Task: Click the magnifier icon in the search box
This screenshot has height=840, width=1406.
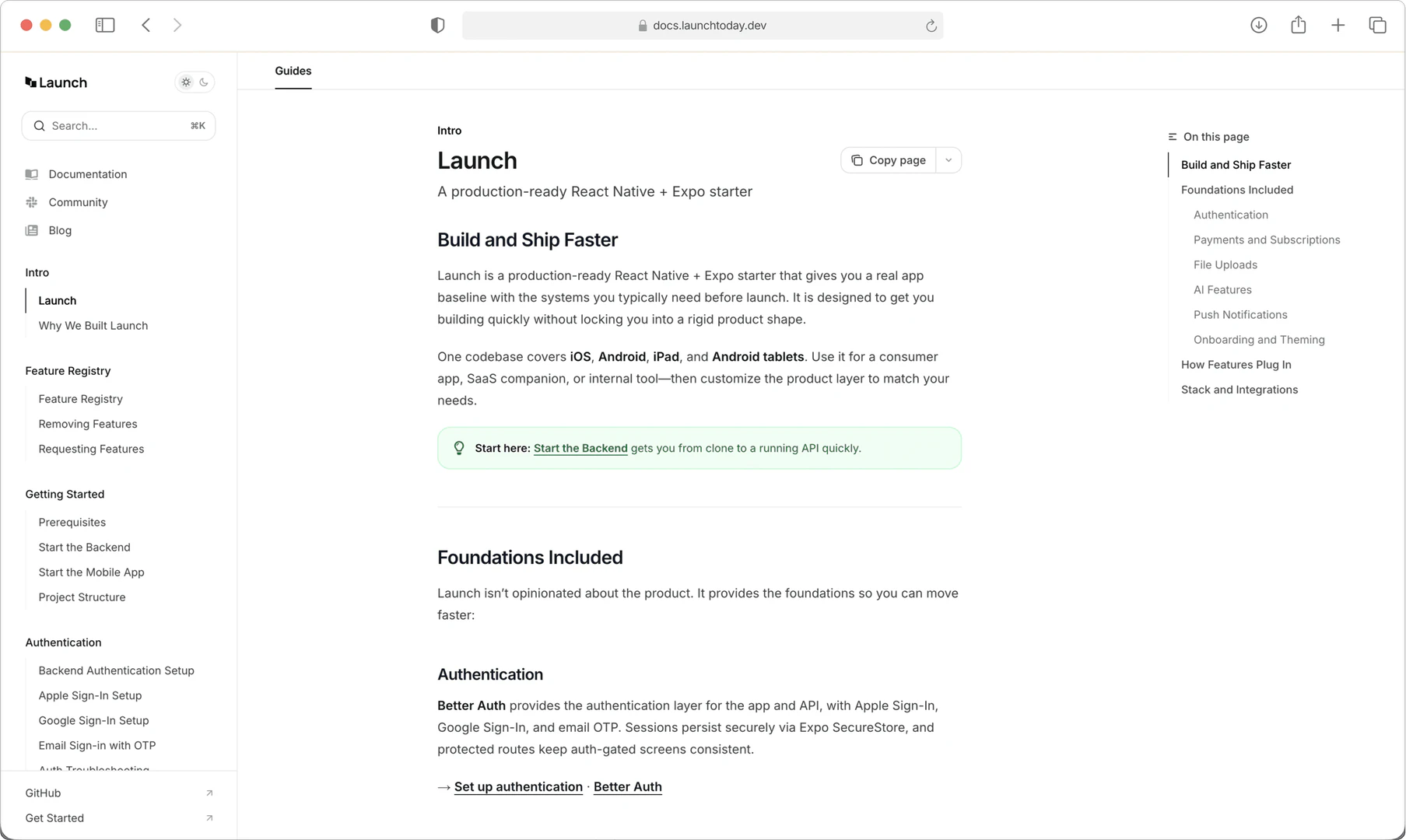Action: pos(39,125)
